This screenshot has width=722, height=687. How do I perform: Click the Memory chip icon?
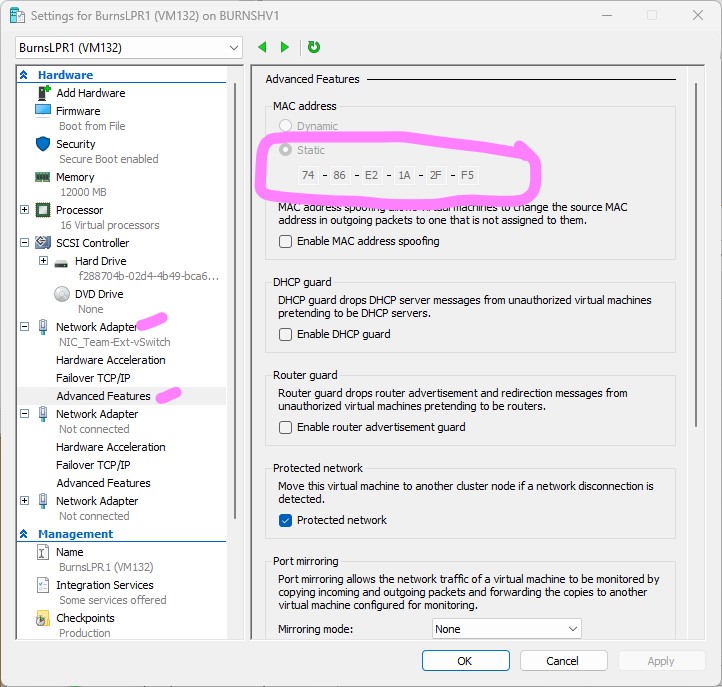pos(43,177)
